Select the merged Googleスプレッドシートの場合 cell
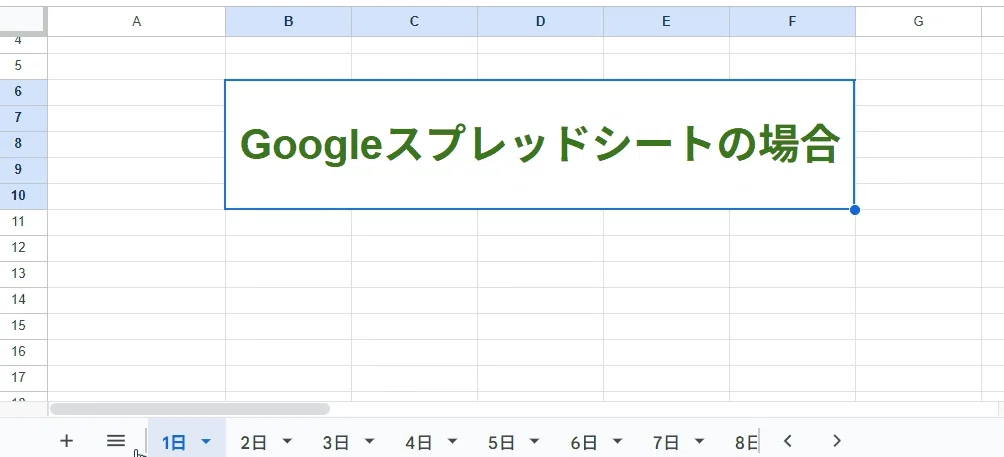 540,145
